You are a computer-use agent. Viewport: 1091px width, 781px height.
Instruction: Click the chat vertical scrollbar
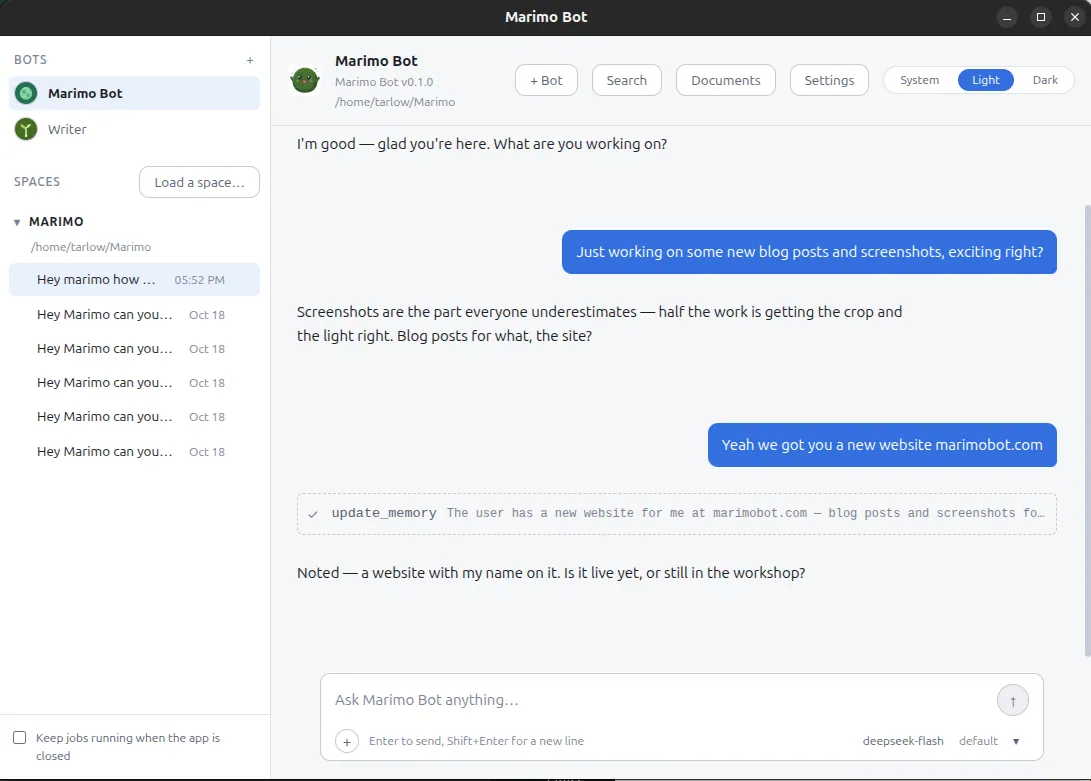(x=1087, y=430)
